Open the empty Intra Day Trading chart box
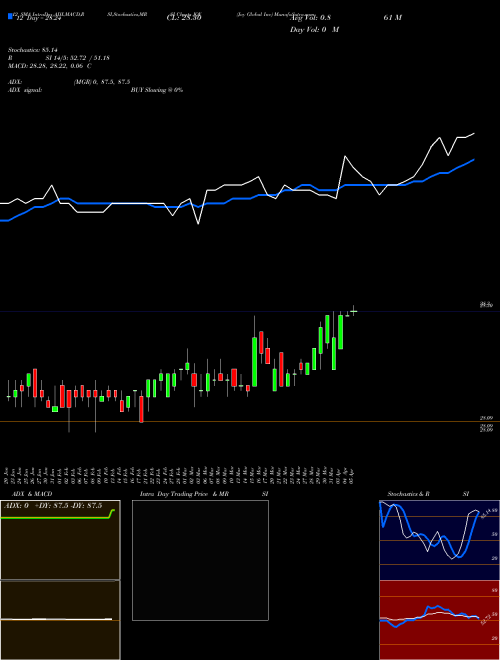 point(200,560)
